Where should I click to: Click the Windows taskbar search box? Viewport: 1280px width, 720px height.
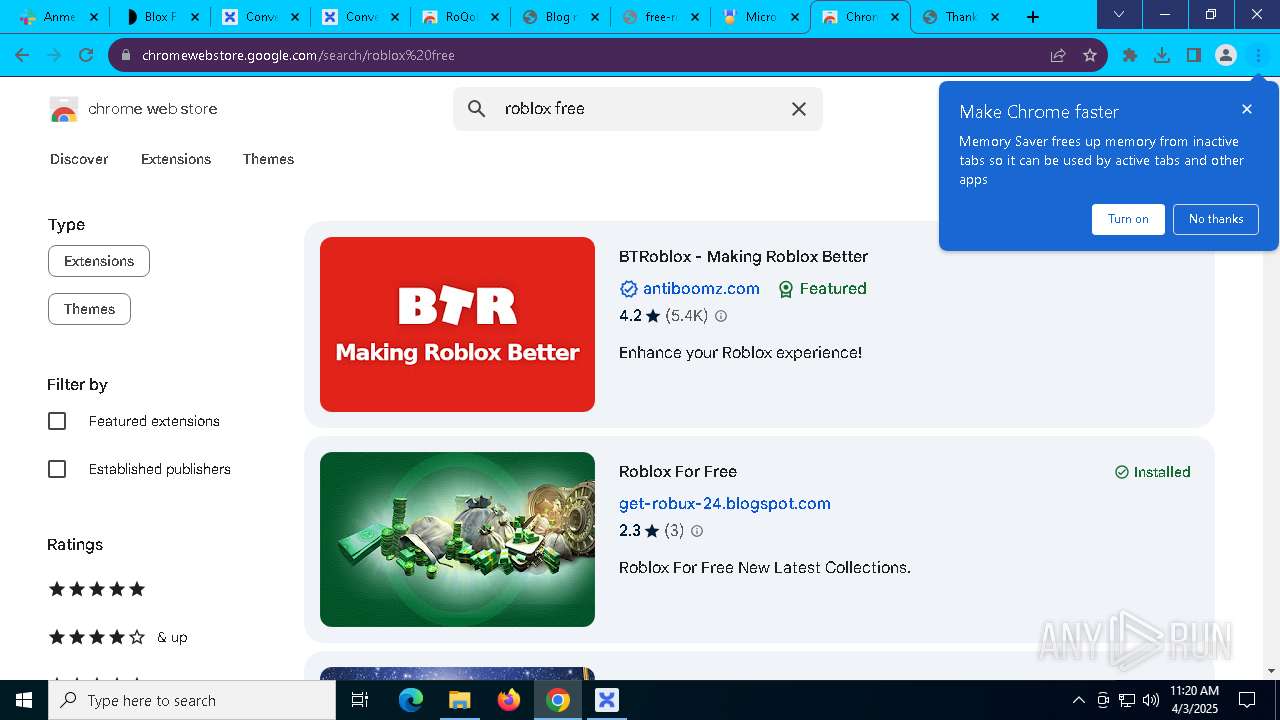[x=192, y=700]
